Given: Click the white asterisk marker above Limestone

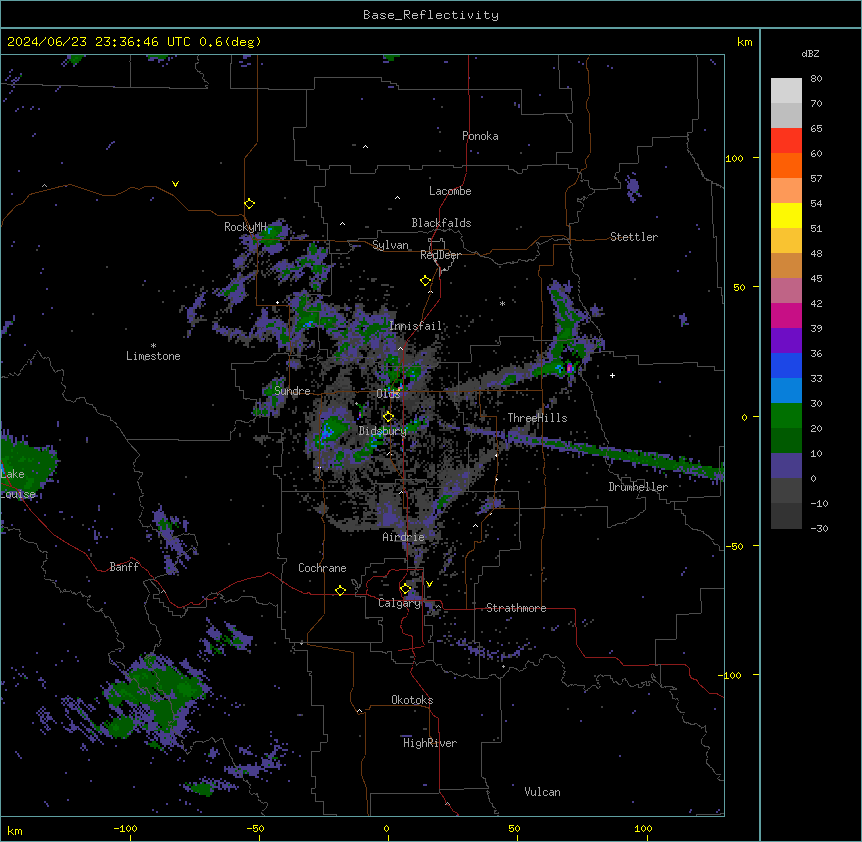Looking at the screenshot, I should [153, 346].
